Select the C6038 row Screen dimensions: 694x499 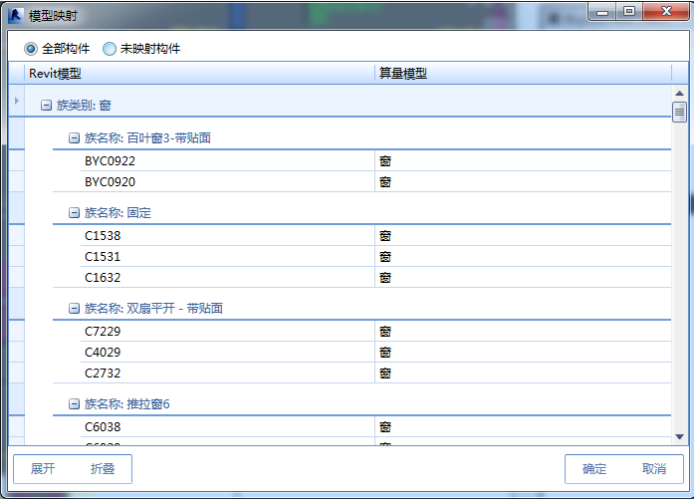(x=376, y=427)
